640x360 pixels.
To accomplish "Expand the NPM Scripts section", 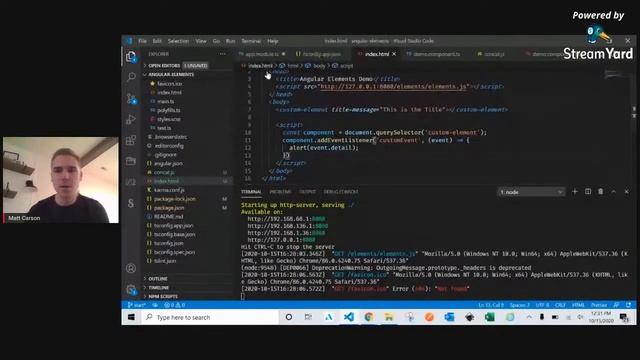I will pos(162,297).
